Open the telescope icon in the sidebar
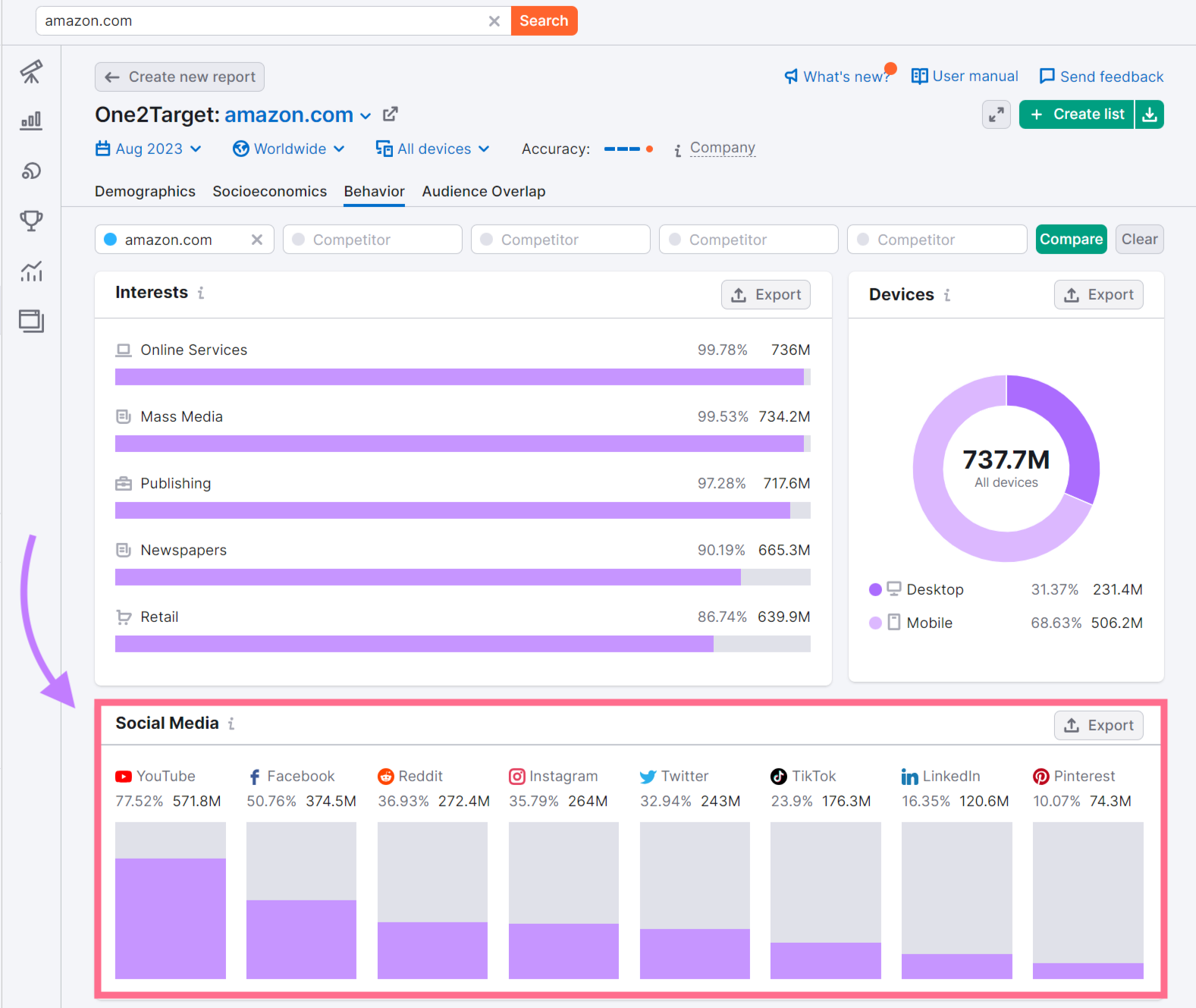Viewport: 1196px width, 1008px height. tap(31, 72)
